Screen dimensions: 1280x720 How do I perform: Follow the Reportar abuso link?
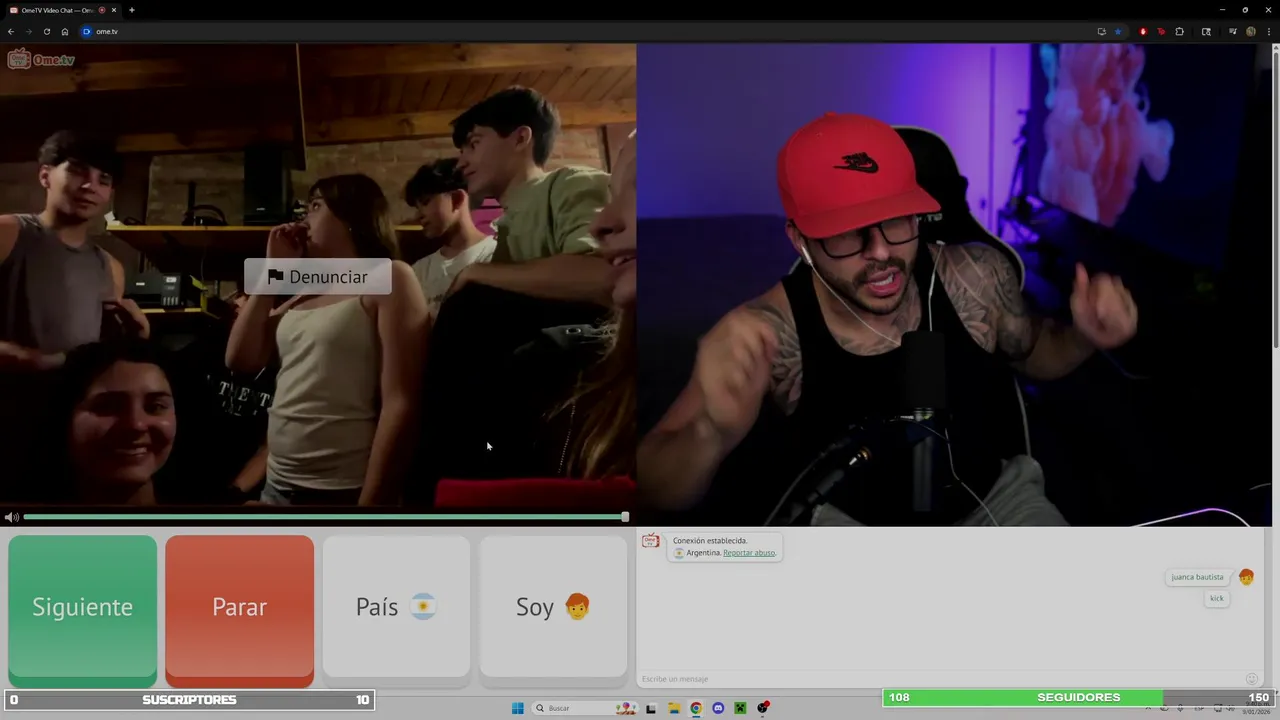(x=749, y=553)
